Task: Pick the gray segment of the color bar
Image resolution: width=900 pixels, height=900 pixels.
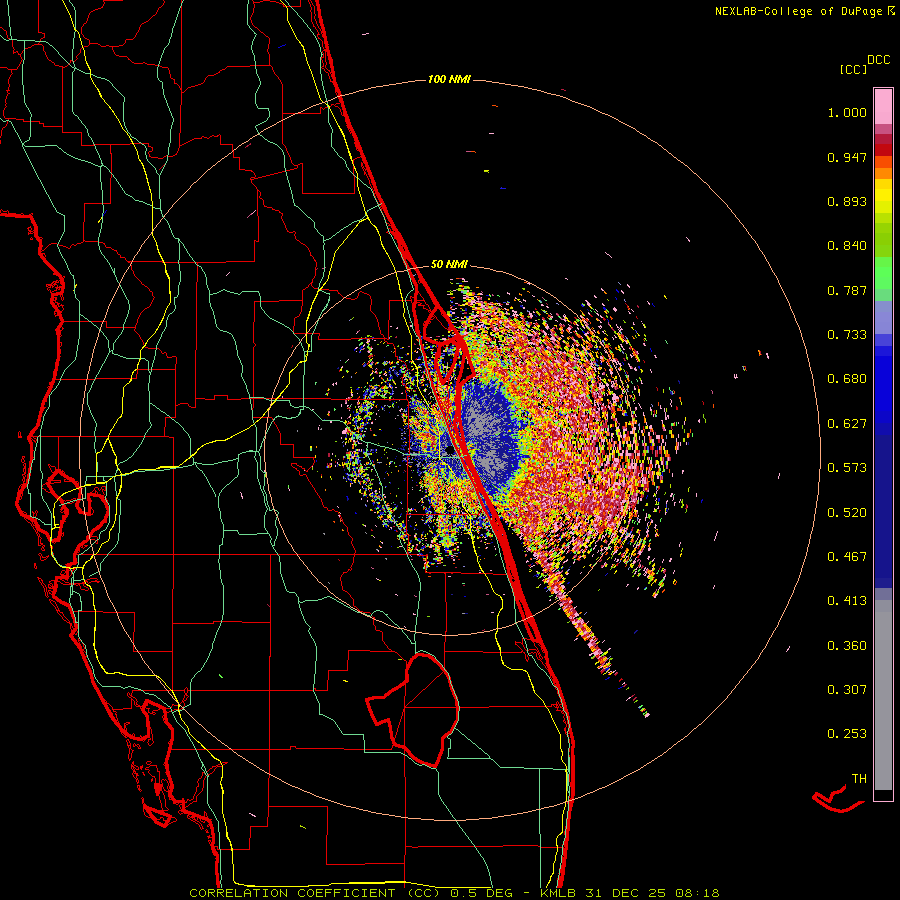Action: (883, 695)
